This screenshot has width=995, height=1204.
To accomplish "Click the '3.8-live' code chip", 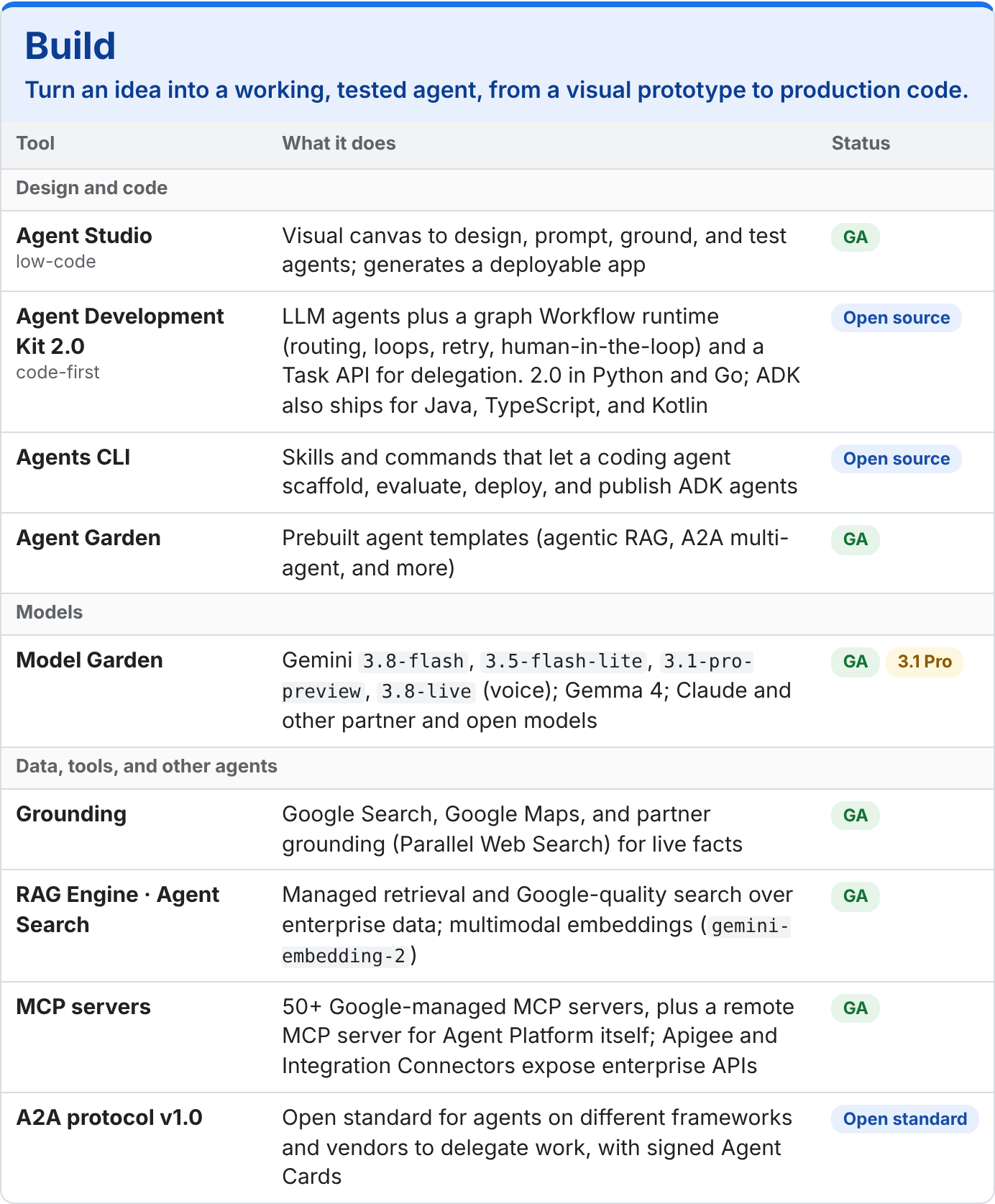I will point(426,691).
